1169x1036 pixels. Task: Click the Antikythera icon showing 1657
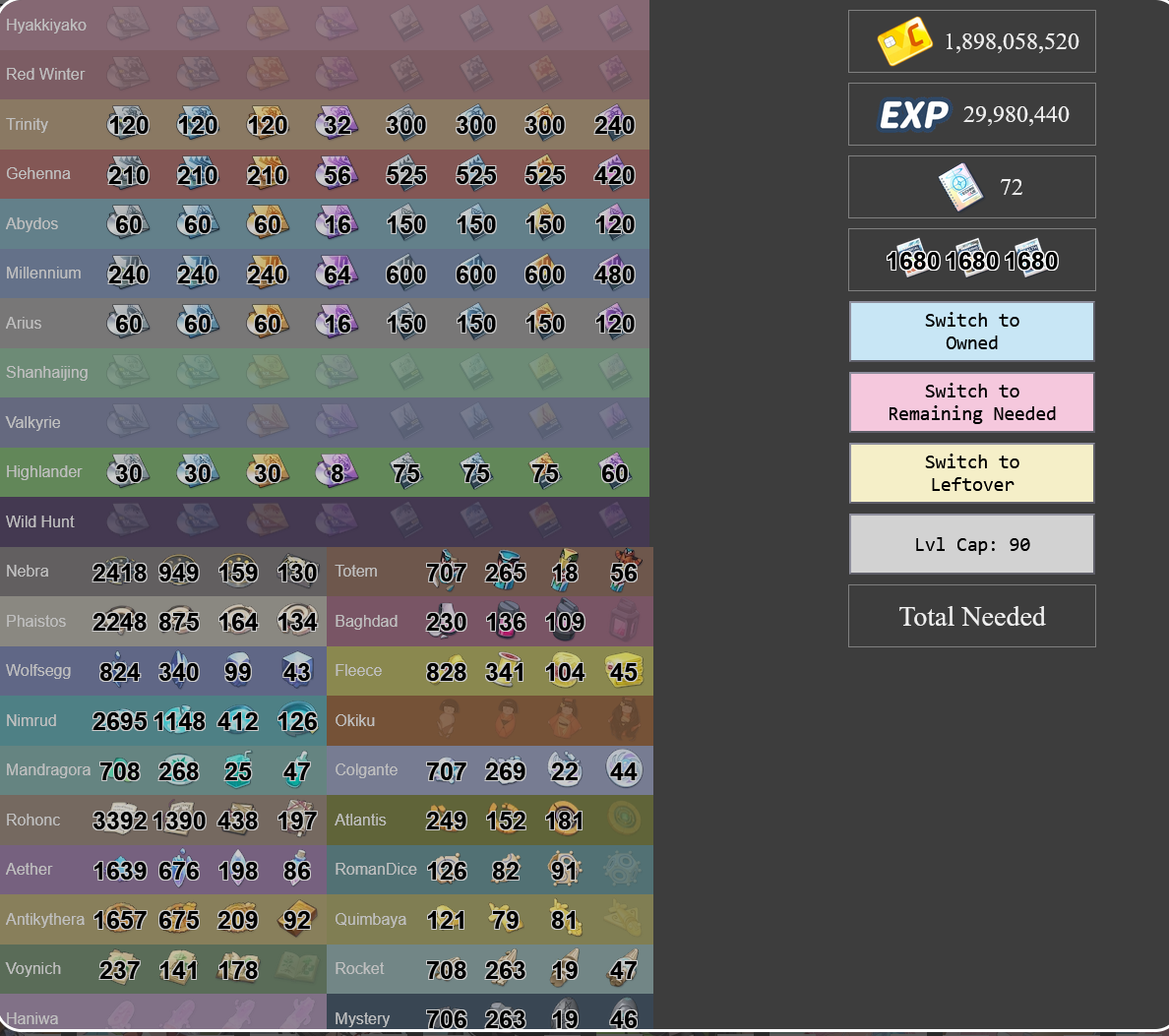pyautogui.click(x=119, y=919)
